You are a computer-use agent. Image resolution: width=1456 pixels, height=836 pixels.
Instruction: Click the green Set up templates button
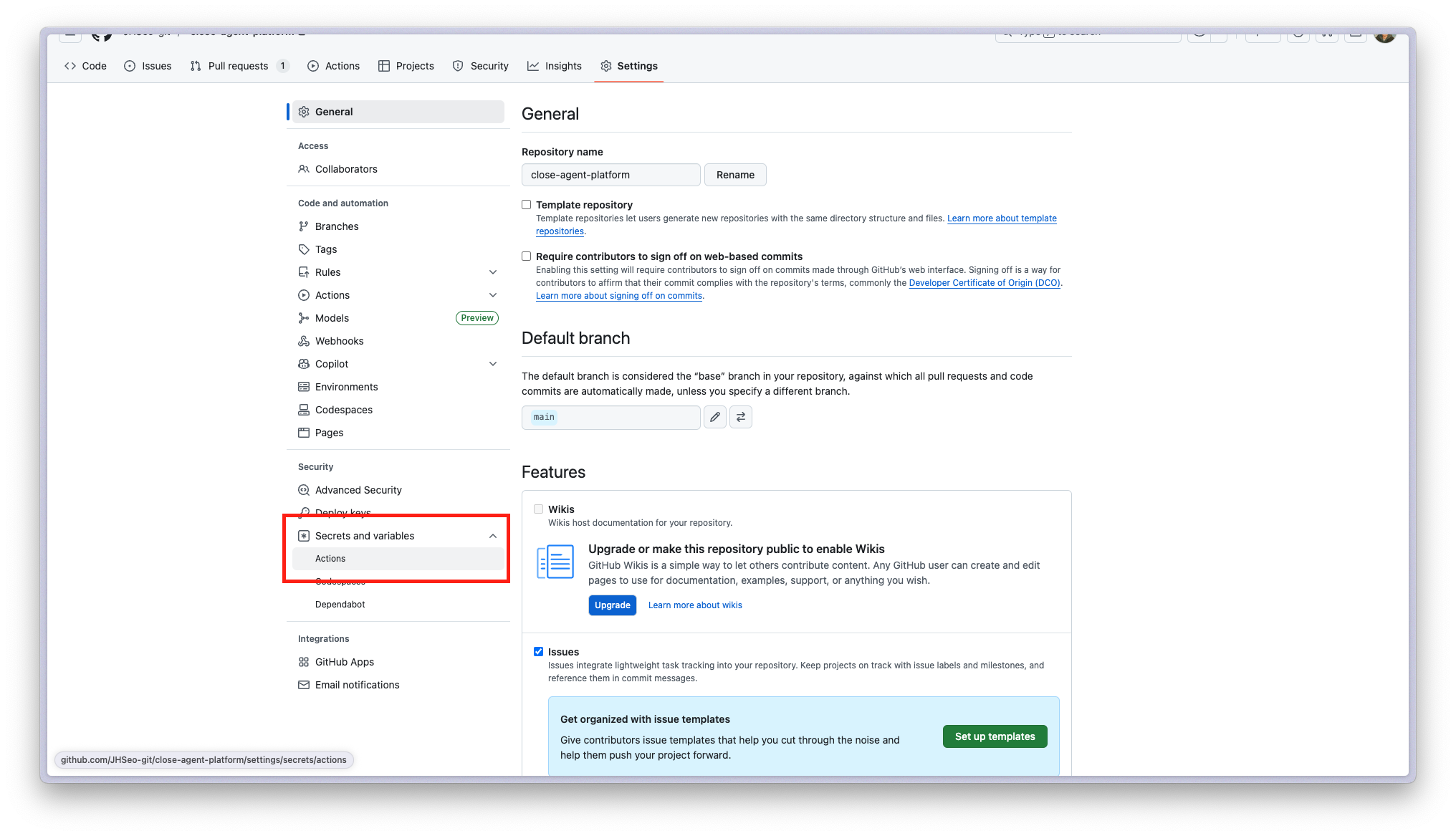point(995,736)
